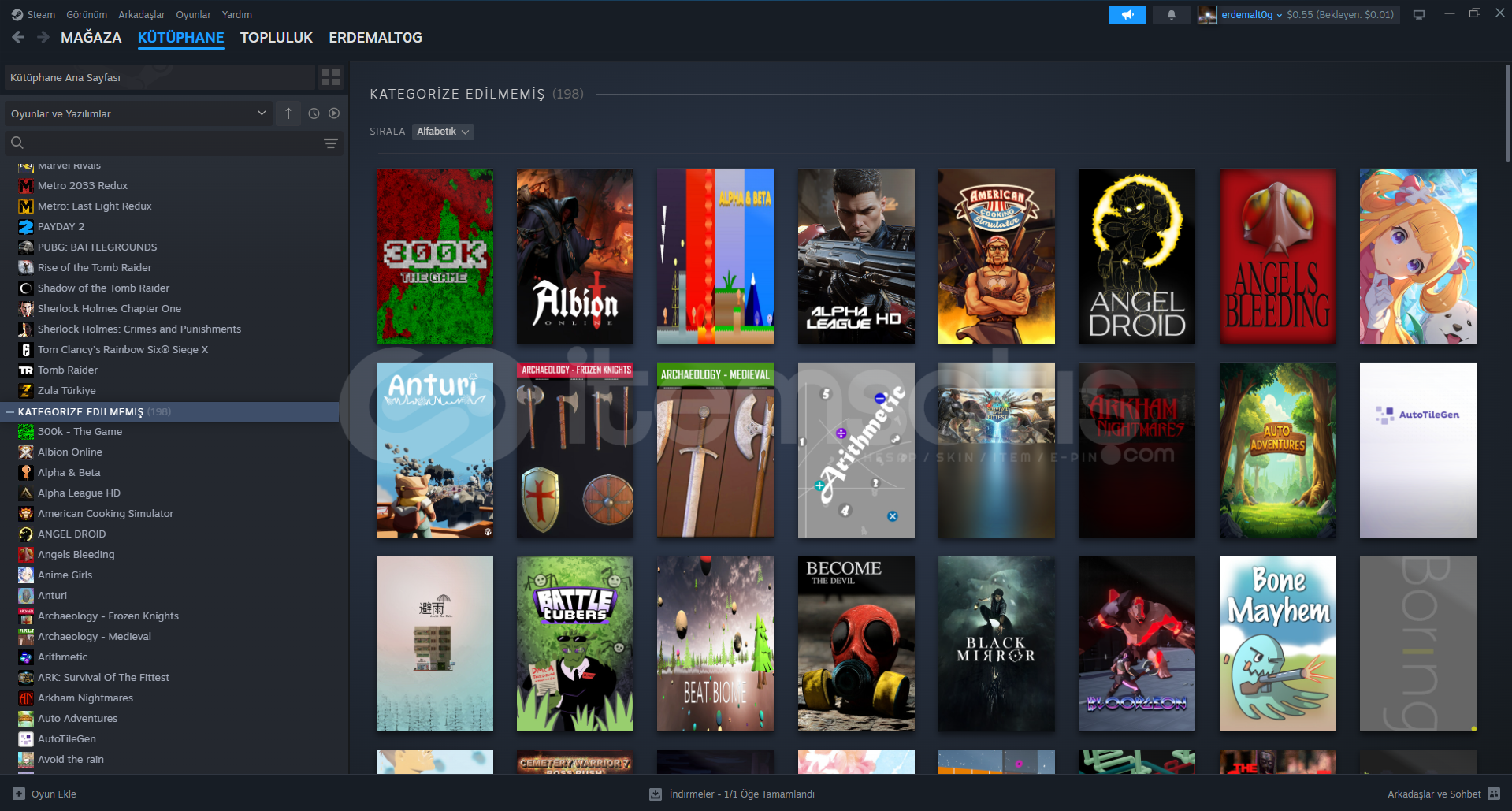
Task: Click KATEGORİZE EDİLMEMİŞ heading in main view
Action: [457, 94]
